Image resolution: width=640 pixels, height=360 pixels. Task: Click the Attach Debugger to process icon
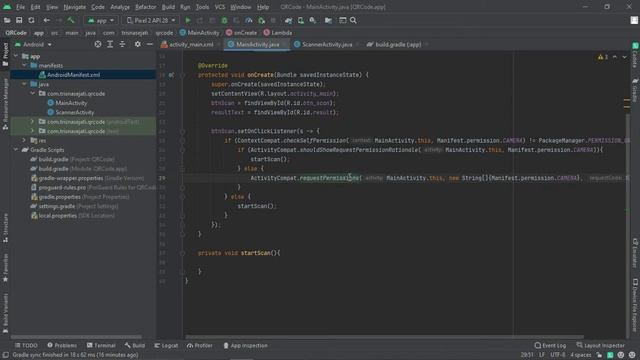(261, 20)
